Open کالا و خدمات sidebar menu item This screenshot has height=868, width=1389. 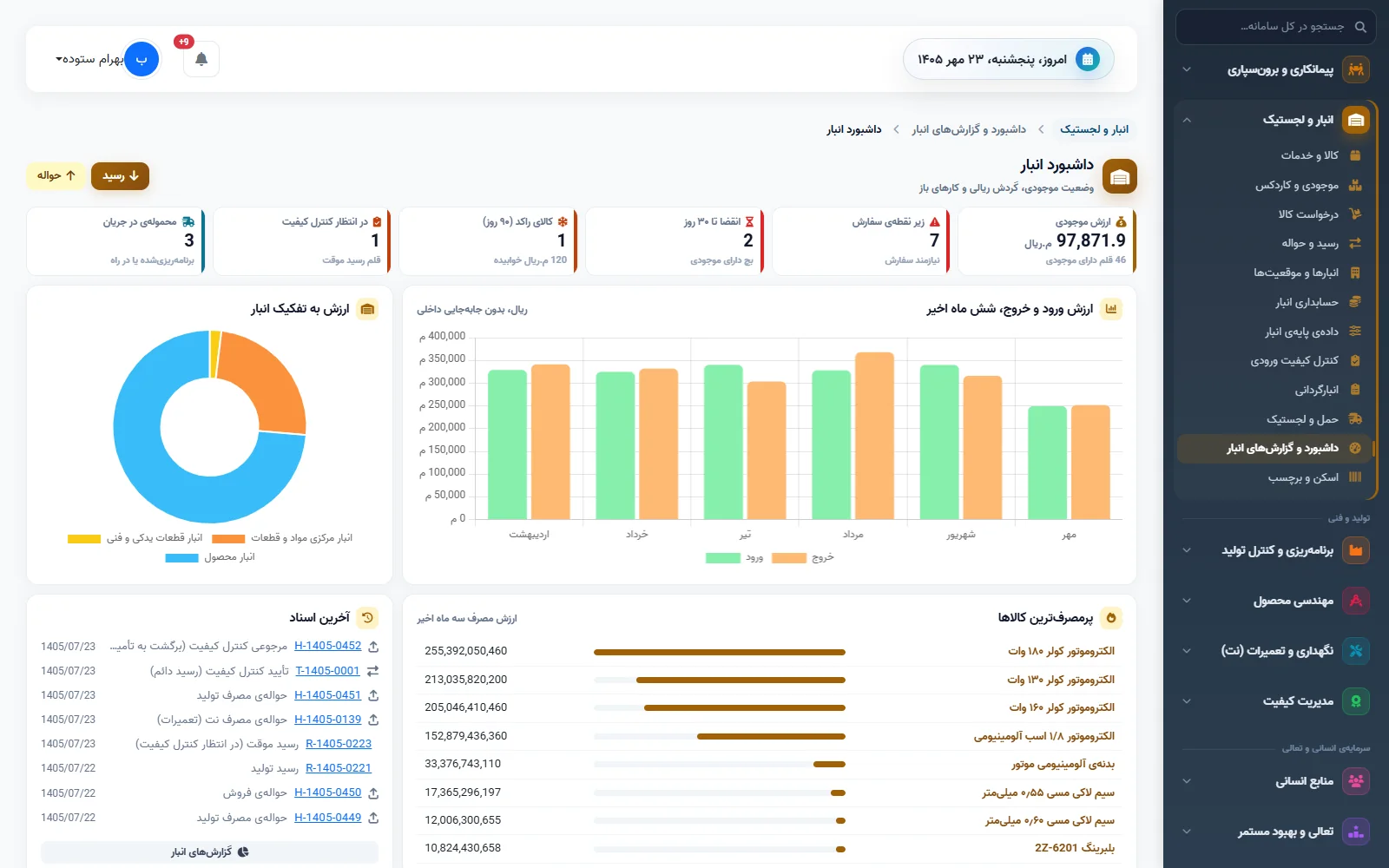click(1274, 155)
